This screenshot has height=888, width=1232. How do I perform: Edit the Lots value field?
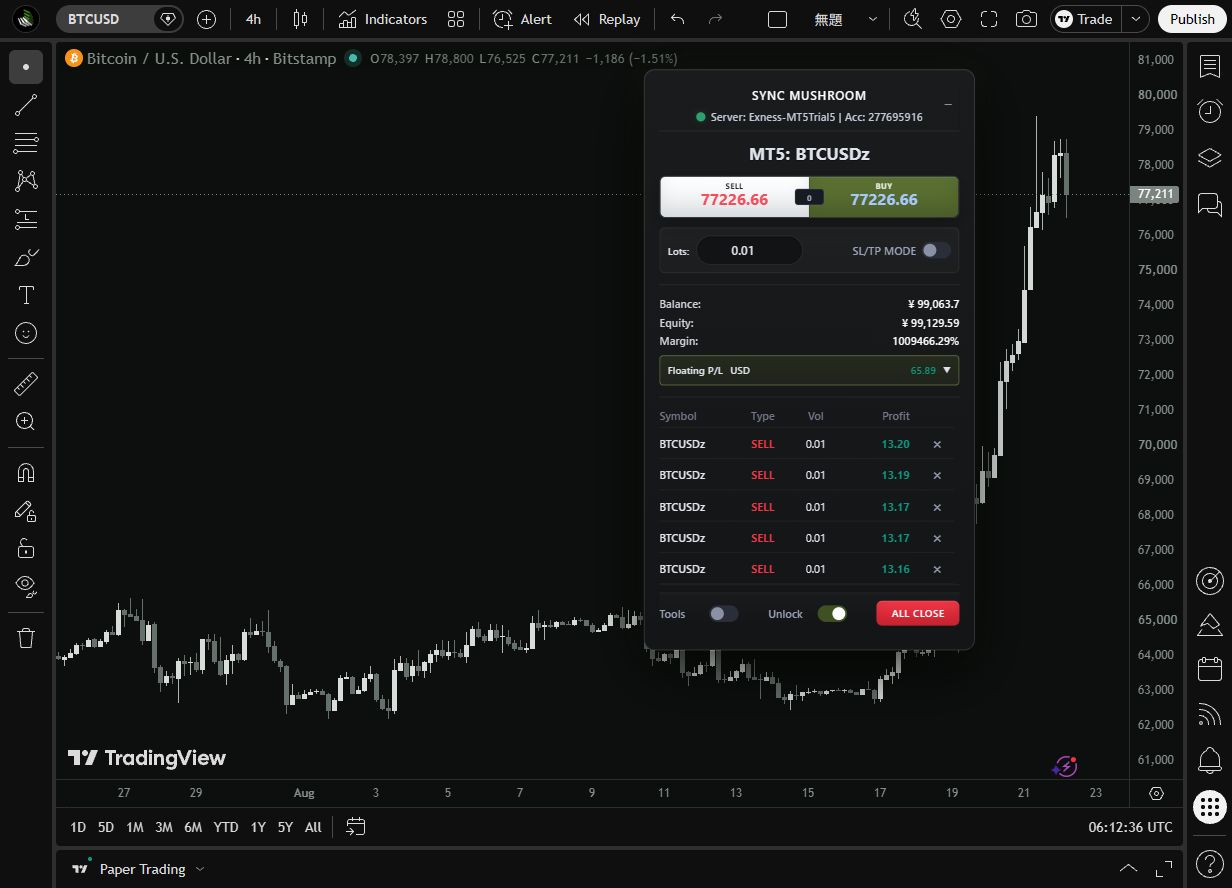pyautogui.click(x=749, y=250)
